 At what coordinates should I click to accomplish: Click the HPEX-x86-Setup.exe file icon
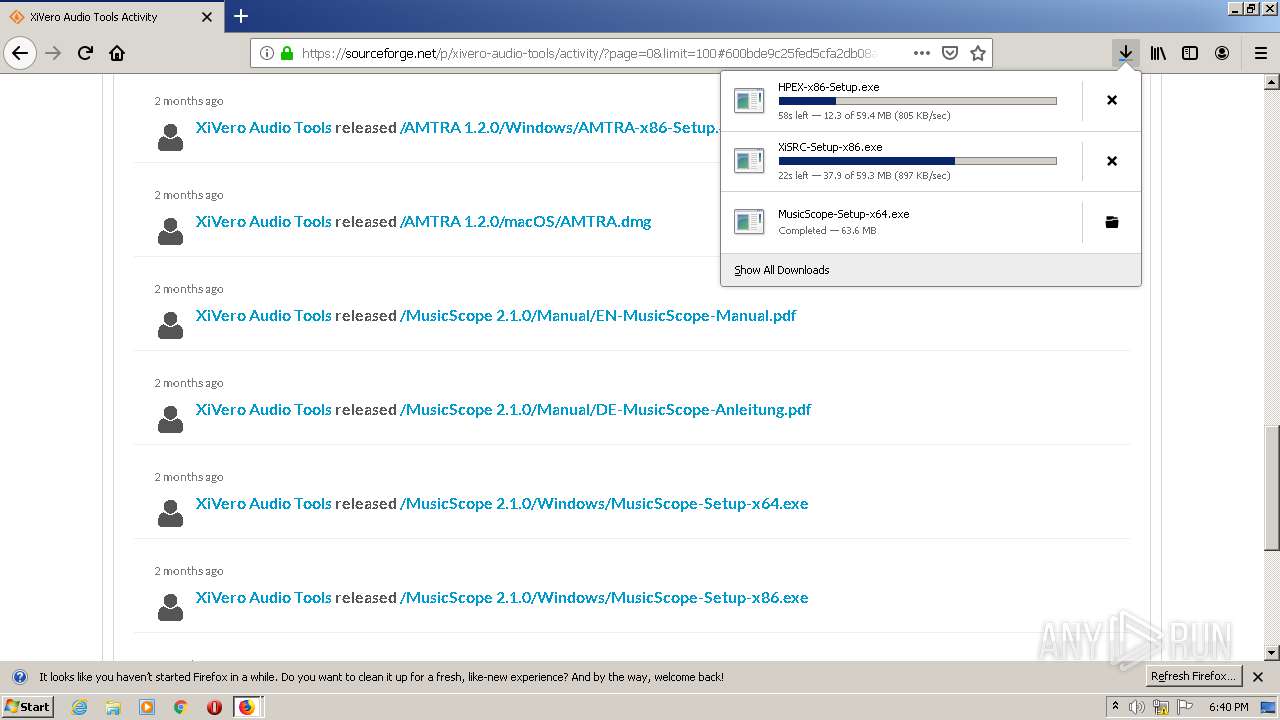click(x=749, y=100)
